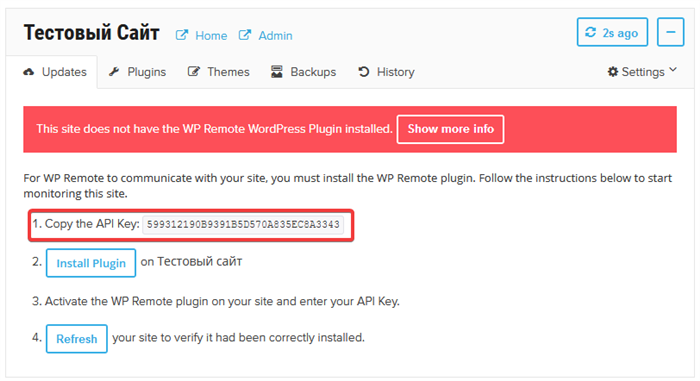Click the 2s ago refresh button

click(x=612, y=32)
